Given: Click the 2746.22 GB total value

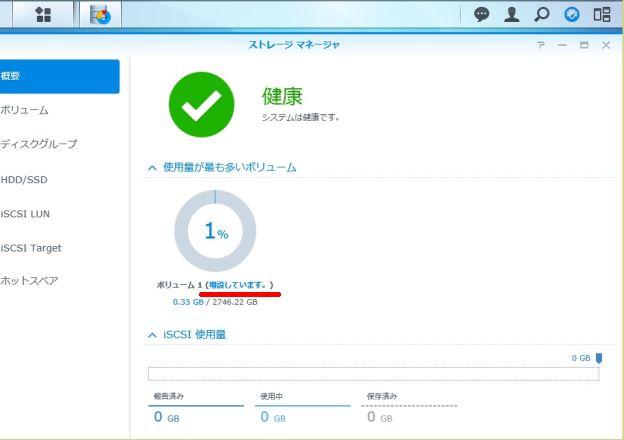Looking at the screenshot, I should click(235, 302).
